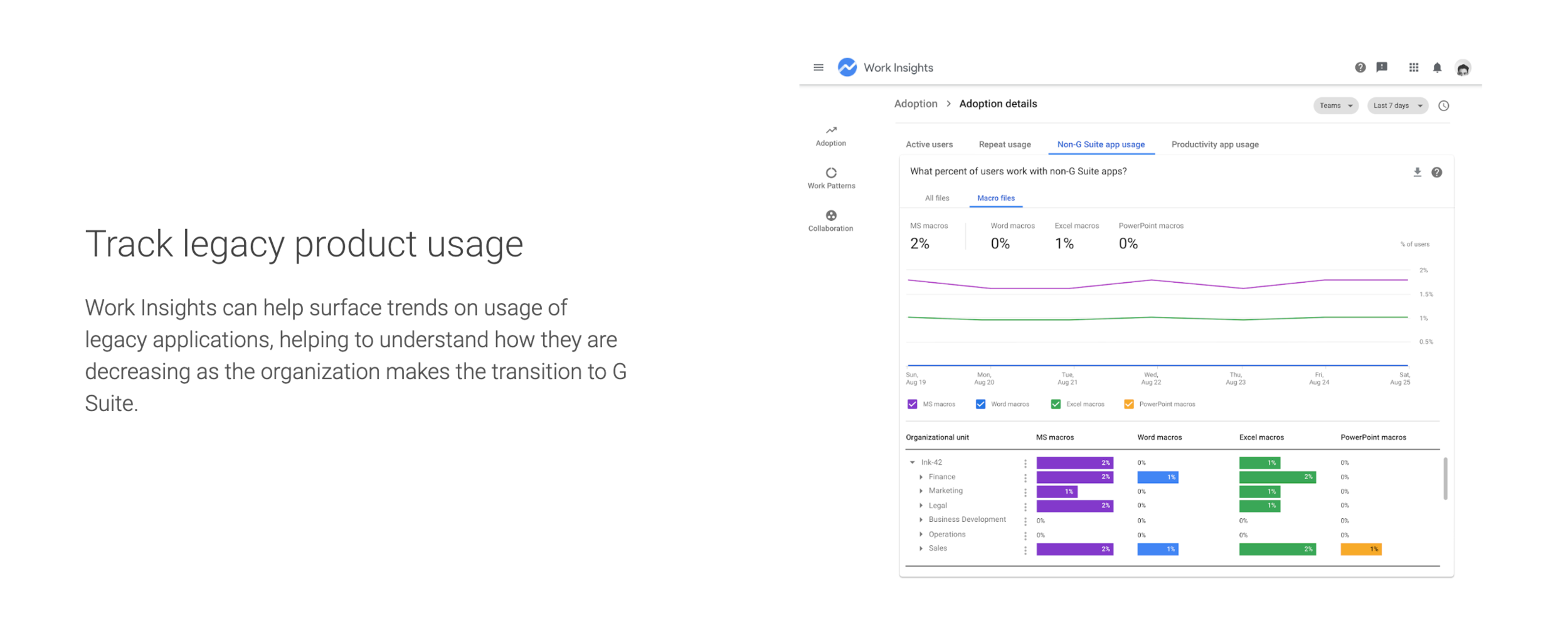1568x633 pixels.
Task: Open the send feedback icon
Action: coord(1382,67)
